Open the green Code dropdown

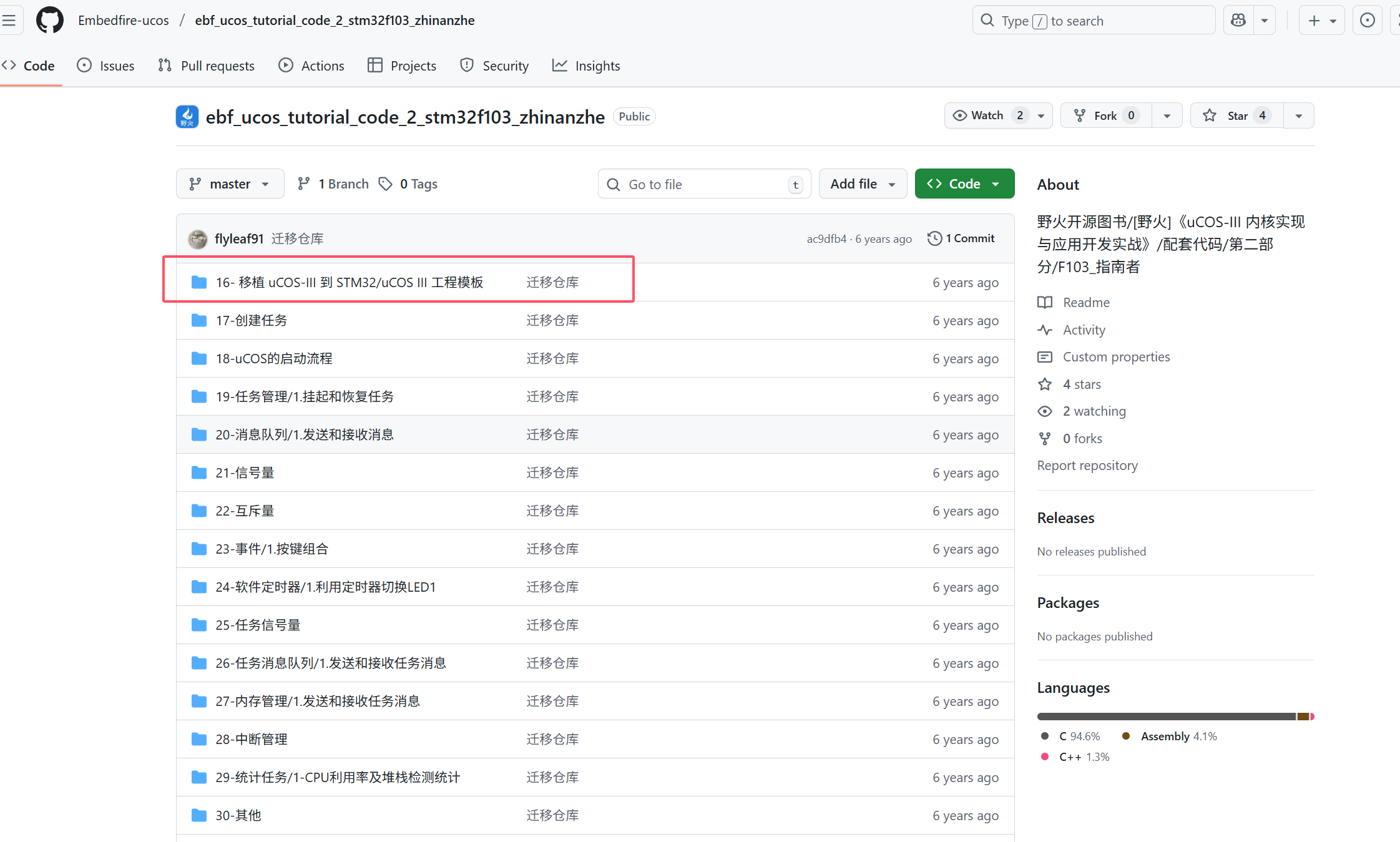pyautogui.click(x=964, y=184)
